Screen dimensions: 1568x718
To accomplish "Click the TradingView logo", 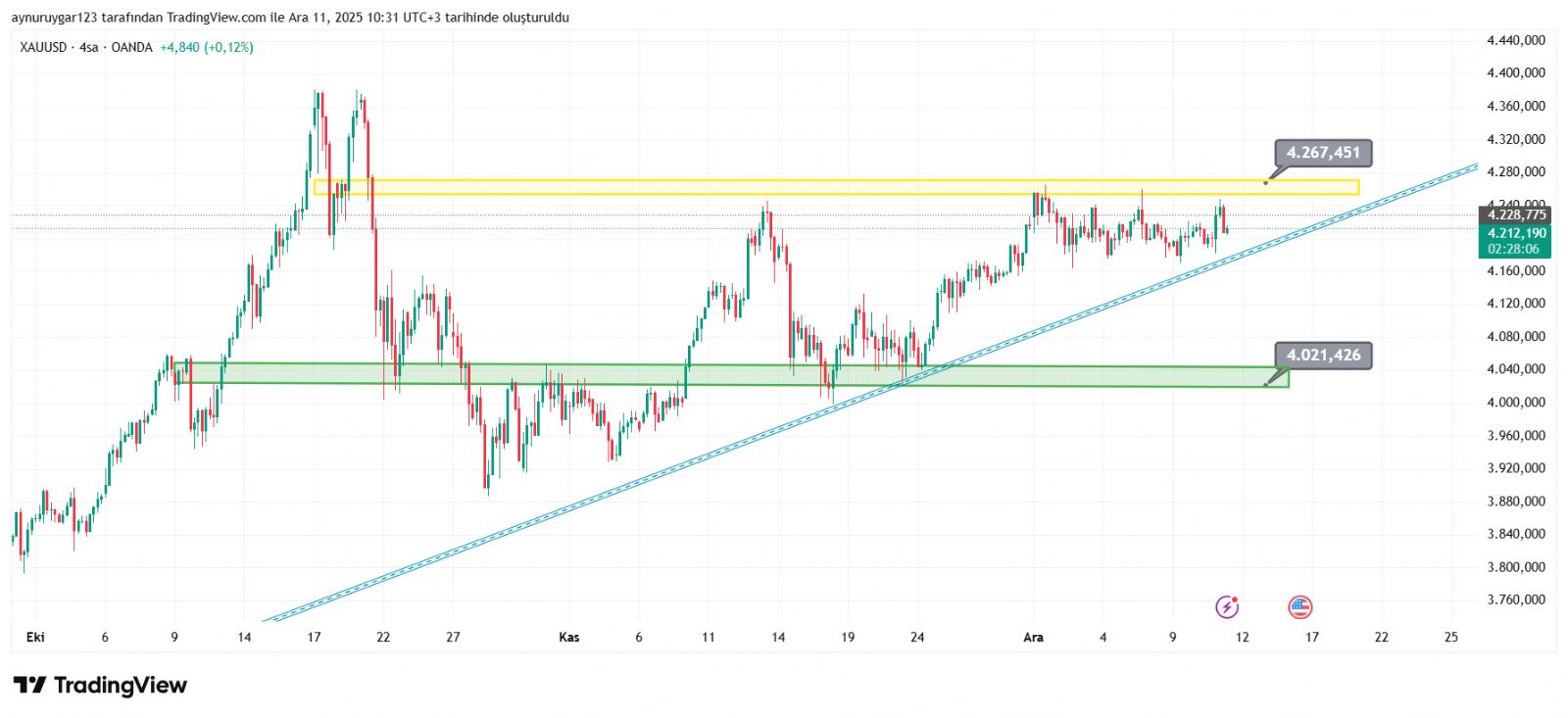I will click(100, 685).
